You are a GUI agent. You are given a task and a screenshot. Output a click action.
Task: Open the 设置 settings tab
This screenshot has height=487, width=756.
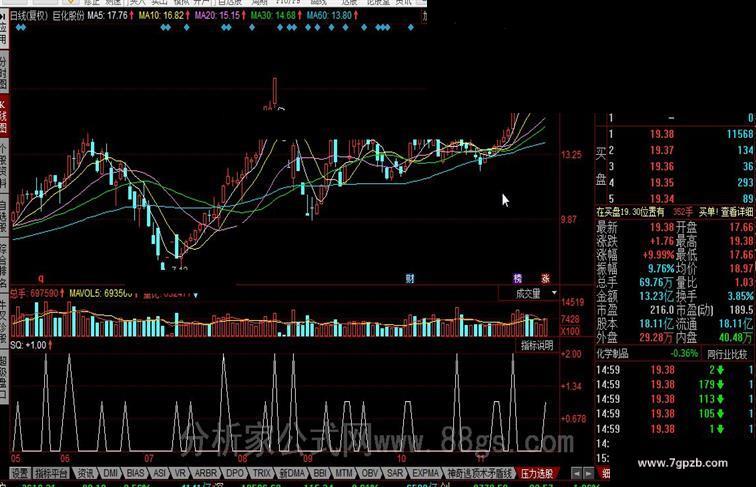click(20, 473)
